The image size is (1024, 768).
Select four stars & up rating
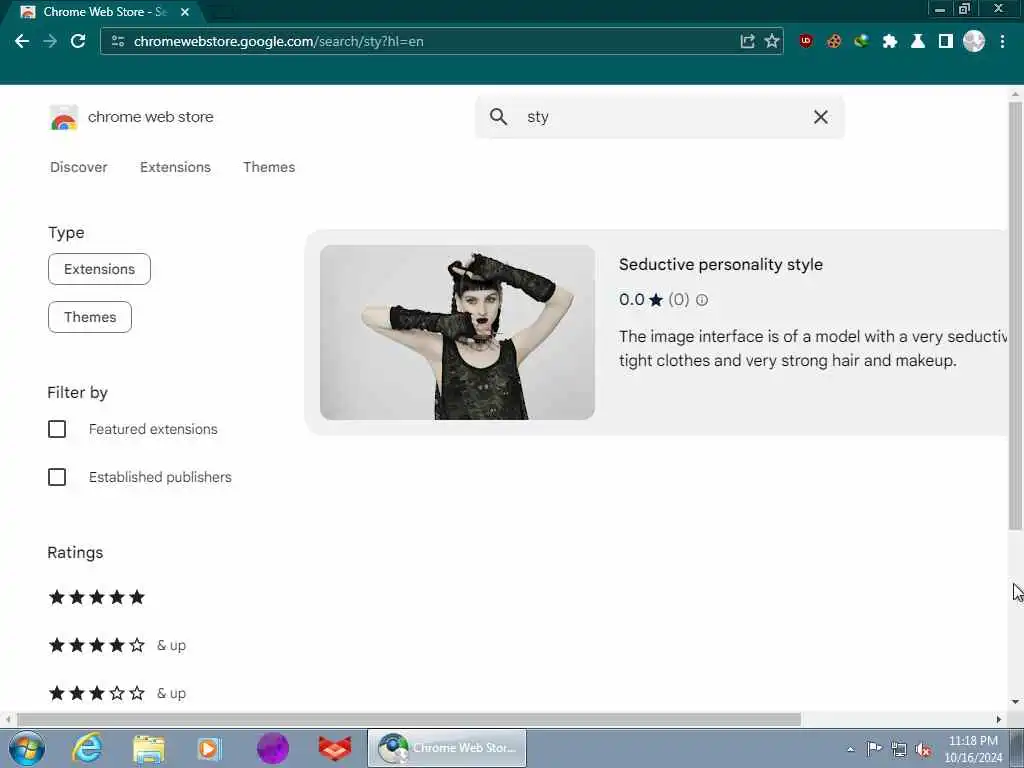point(117,645)
